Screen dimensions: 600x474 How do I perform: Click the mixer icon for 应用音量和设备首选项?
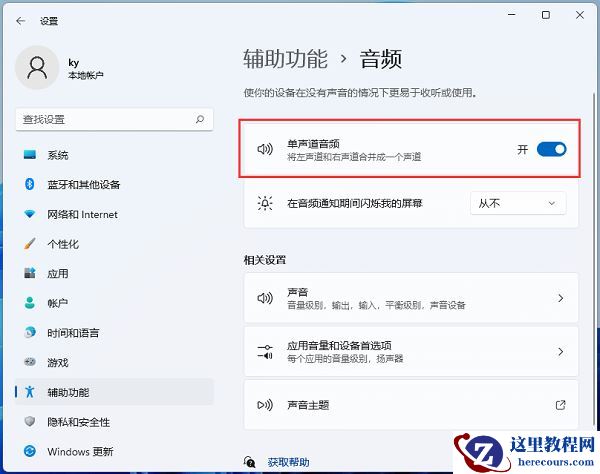click(x=265, y=352)
